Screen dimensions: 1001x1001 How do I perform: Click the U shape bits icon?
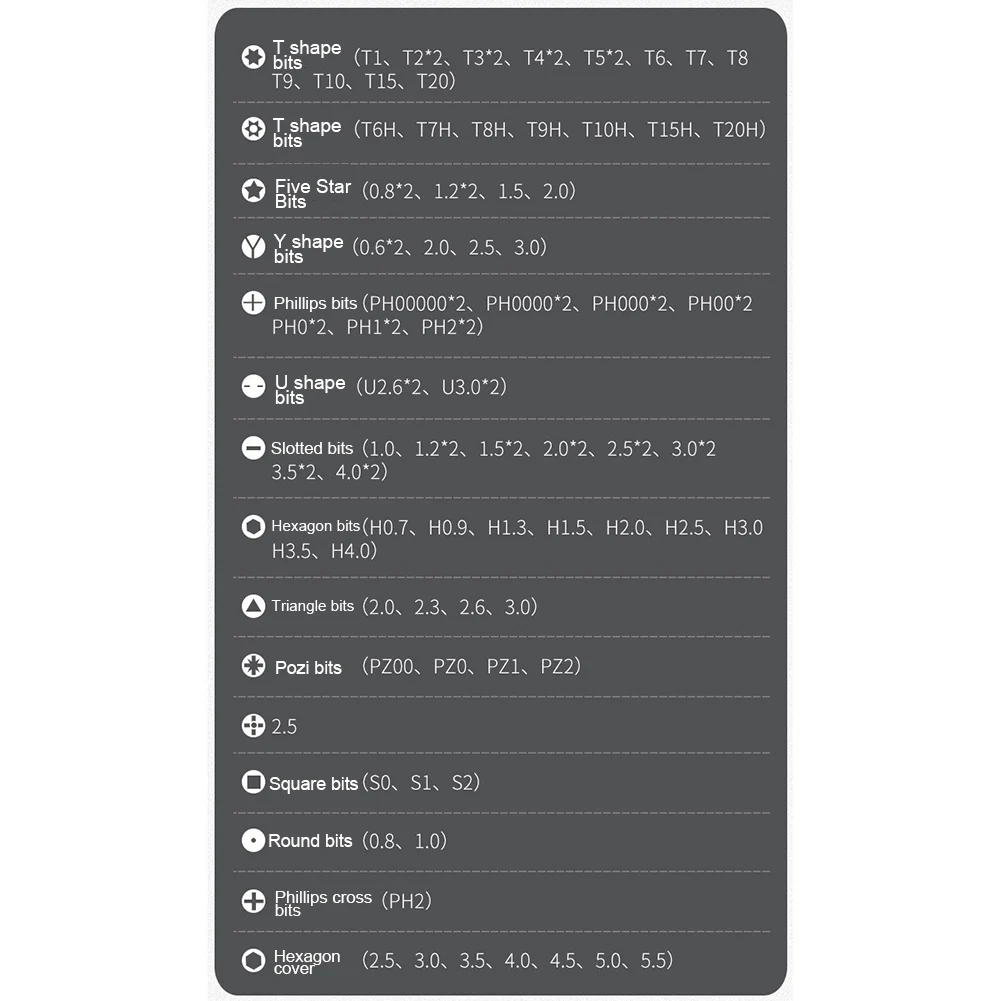(x=253, y=386)
